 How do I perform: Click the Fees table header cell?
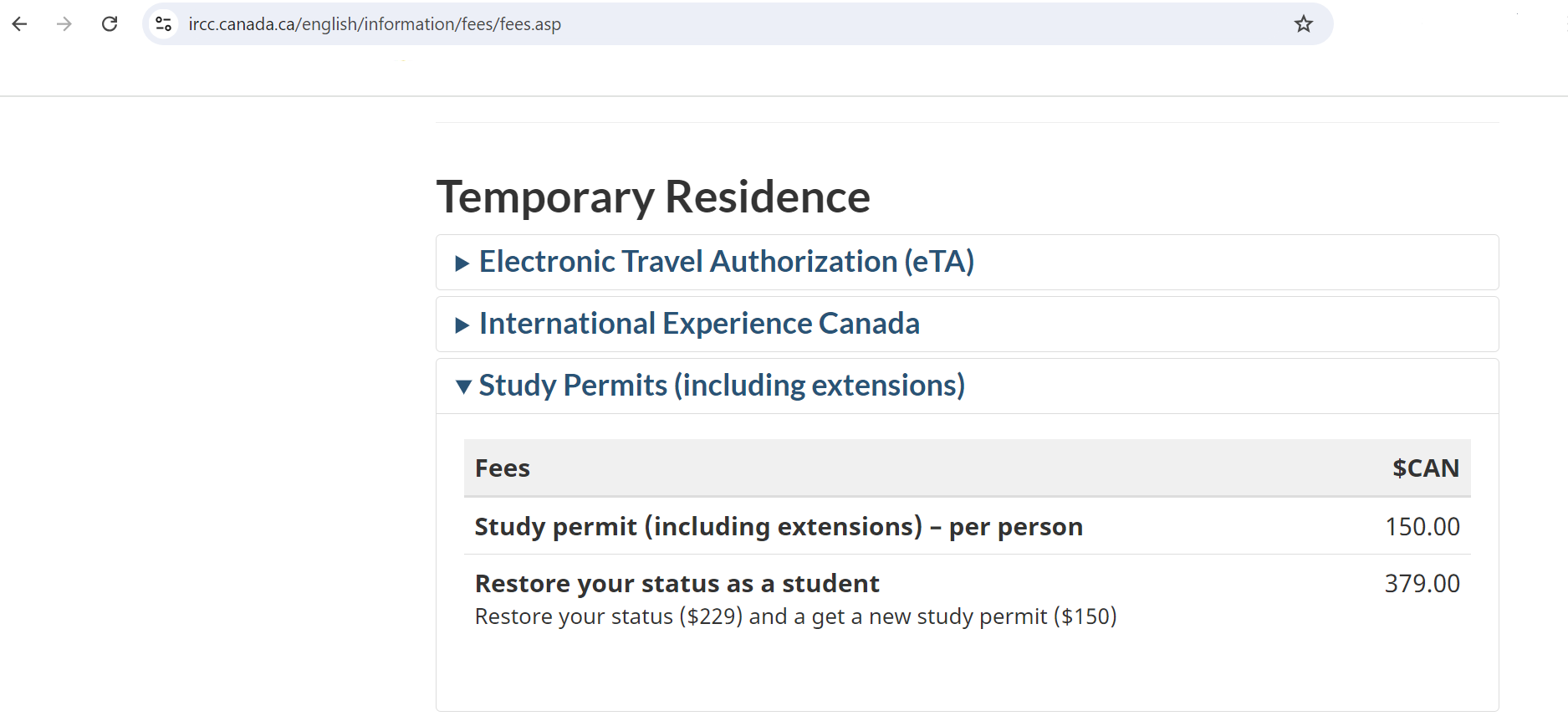502,468
